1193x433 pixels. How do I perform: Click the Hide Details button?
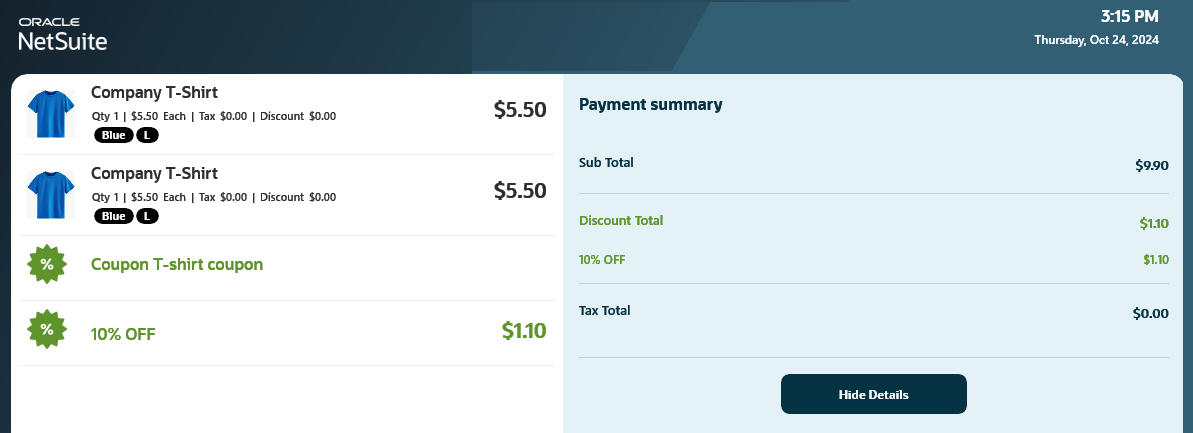click(873, 394)
